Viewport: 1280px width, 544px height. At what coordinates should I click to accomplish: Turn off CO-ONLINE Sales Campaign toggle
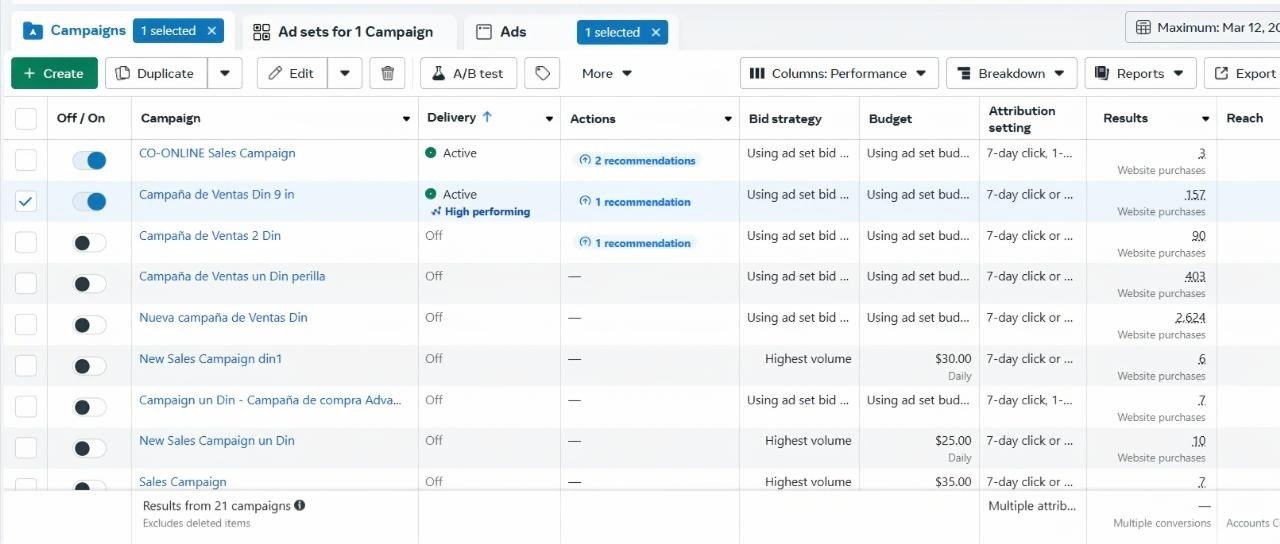click(x=89, y=160)
